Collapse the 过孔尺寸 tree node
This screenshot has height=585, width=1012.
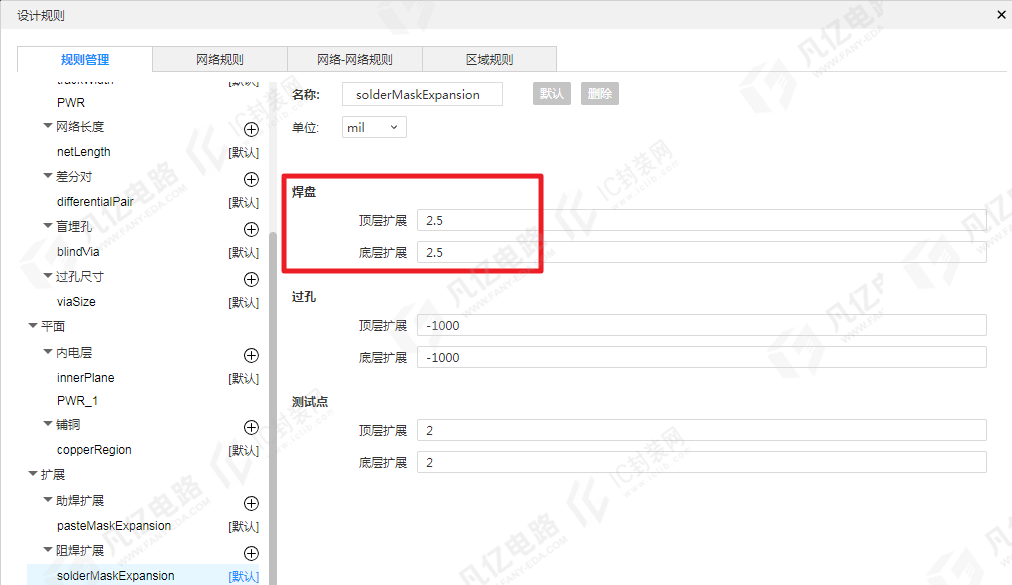(48, 276)
